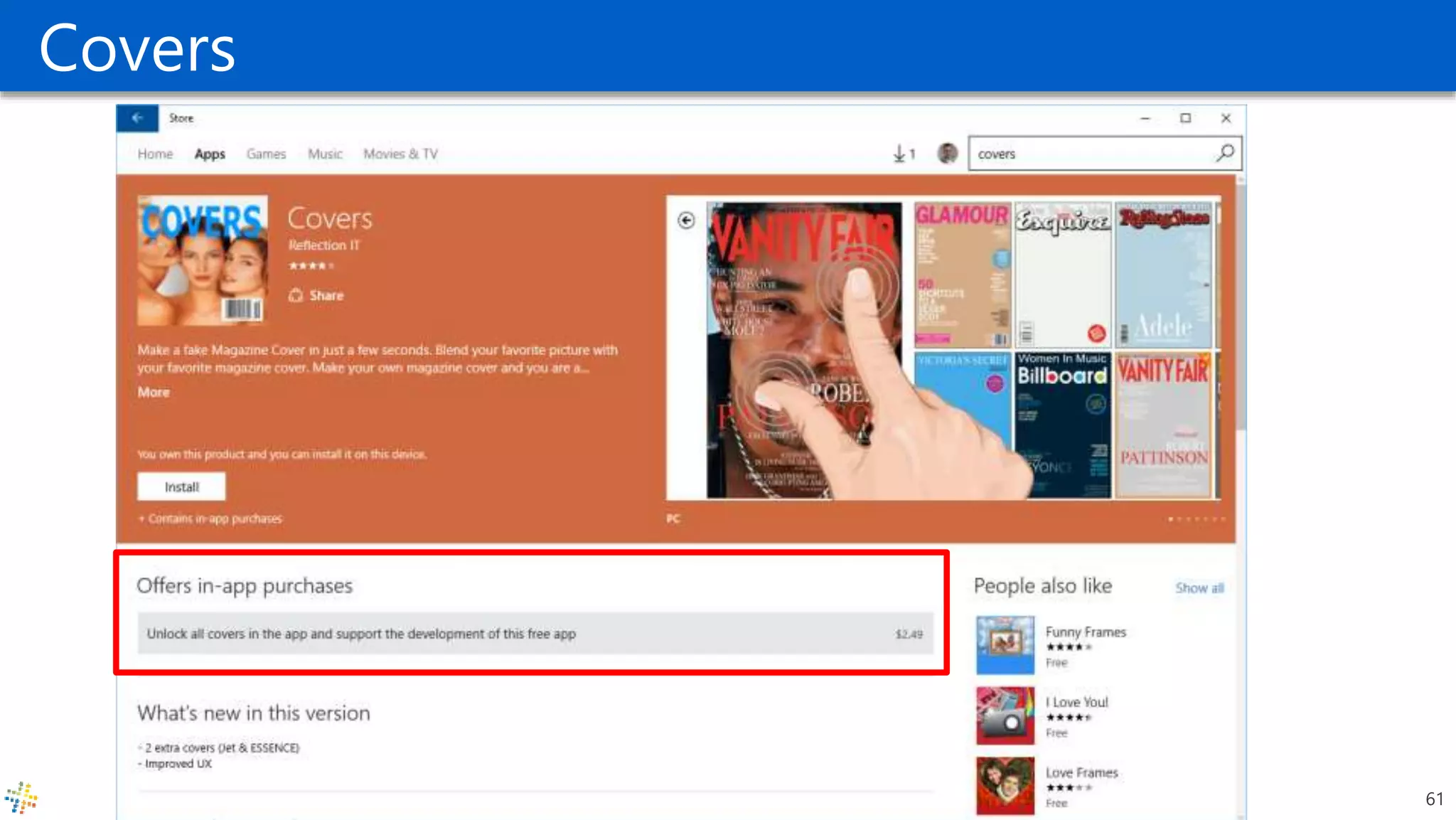
Task: Open the I Love You! app icon
Action: tap(1005, 715)
